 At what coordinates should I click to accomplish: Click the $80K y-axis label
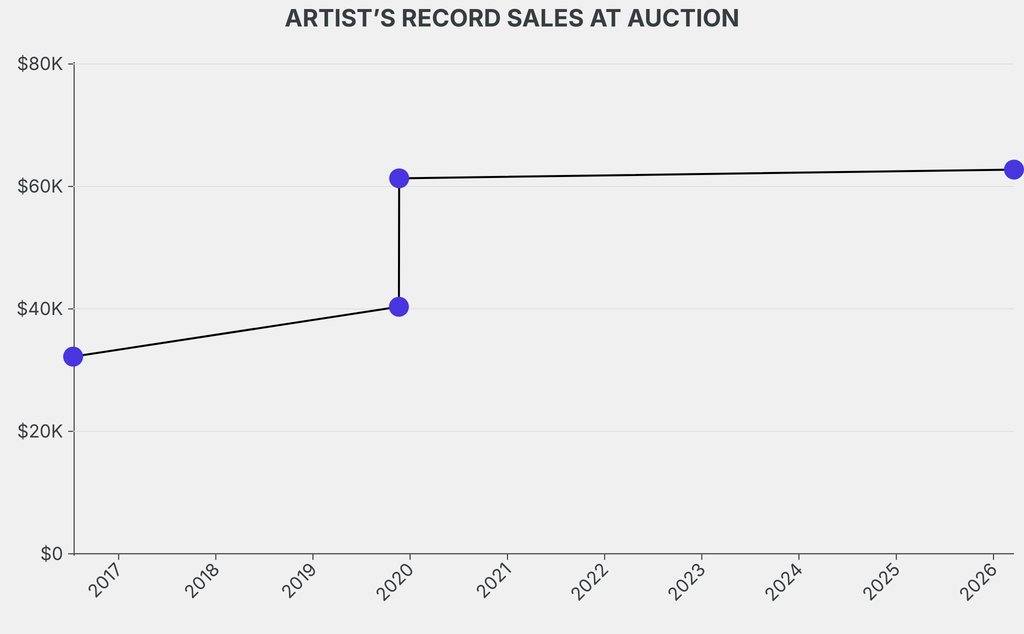[x=41, y=64]
